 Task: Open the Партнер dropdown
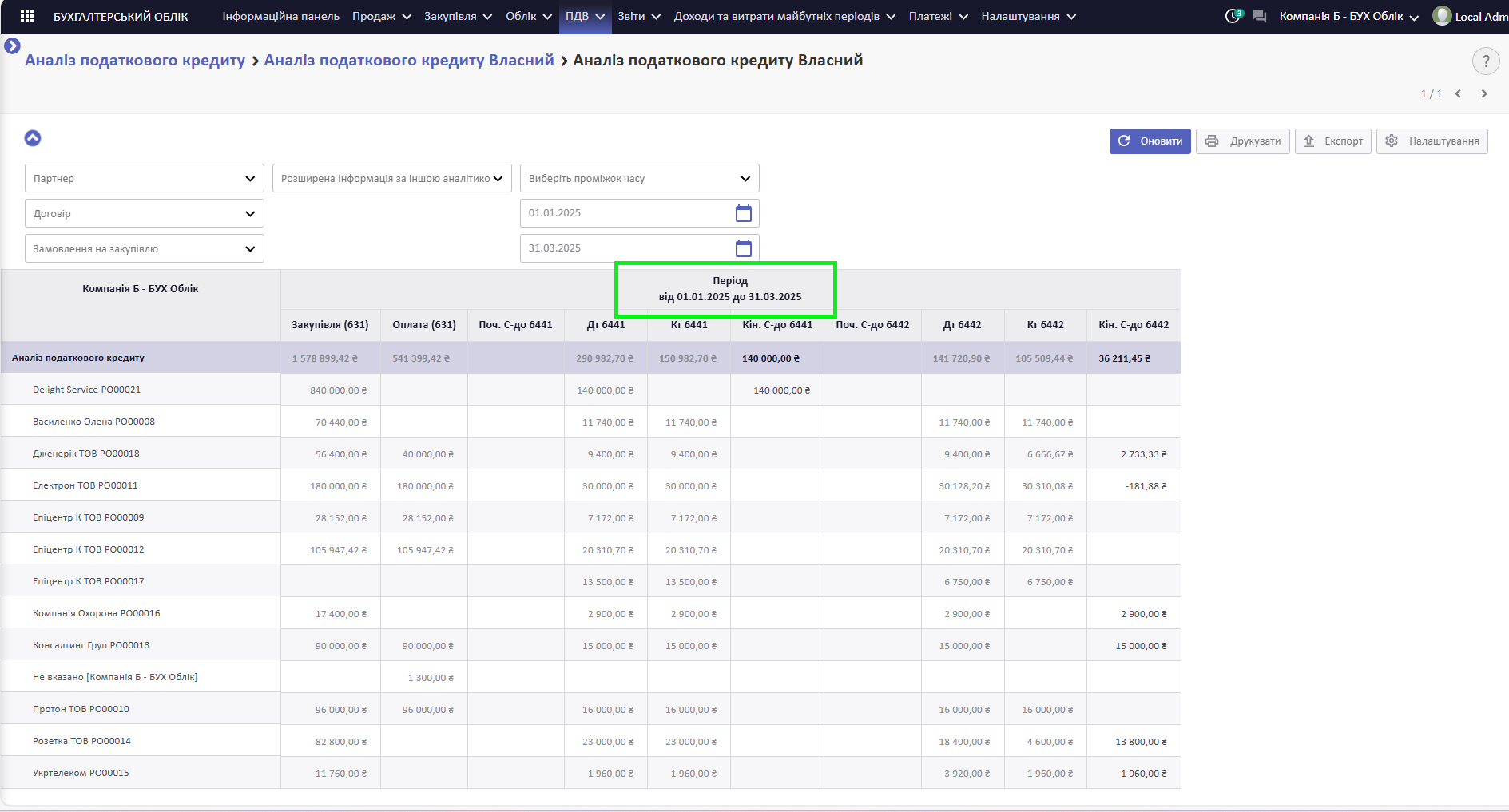(144, 178)
